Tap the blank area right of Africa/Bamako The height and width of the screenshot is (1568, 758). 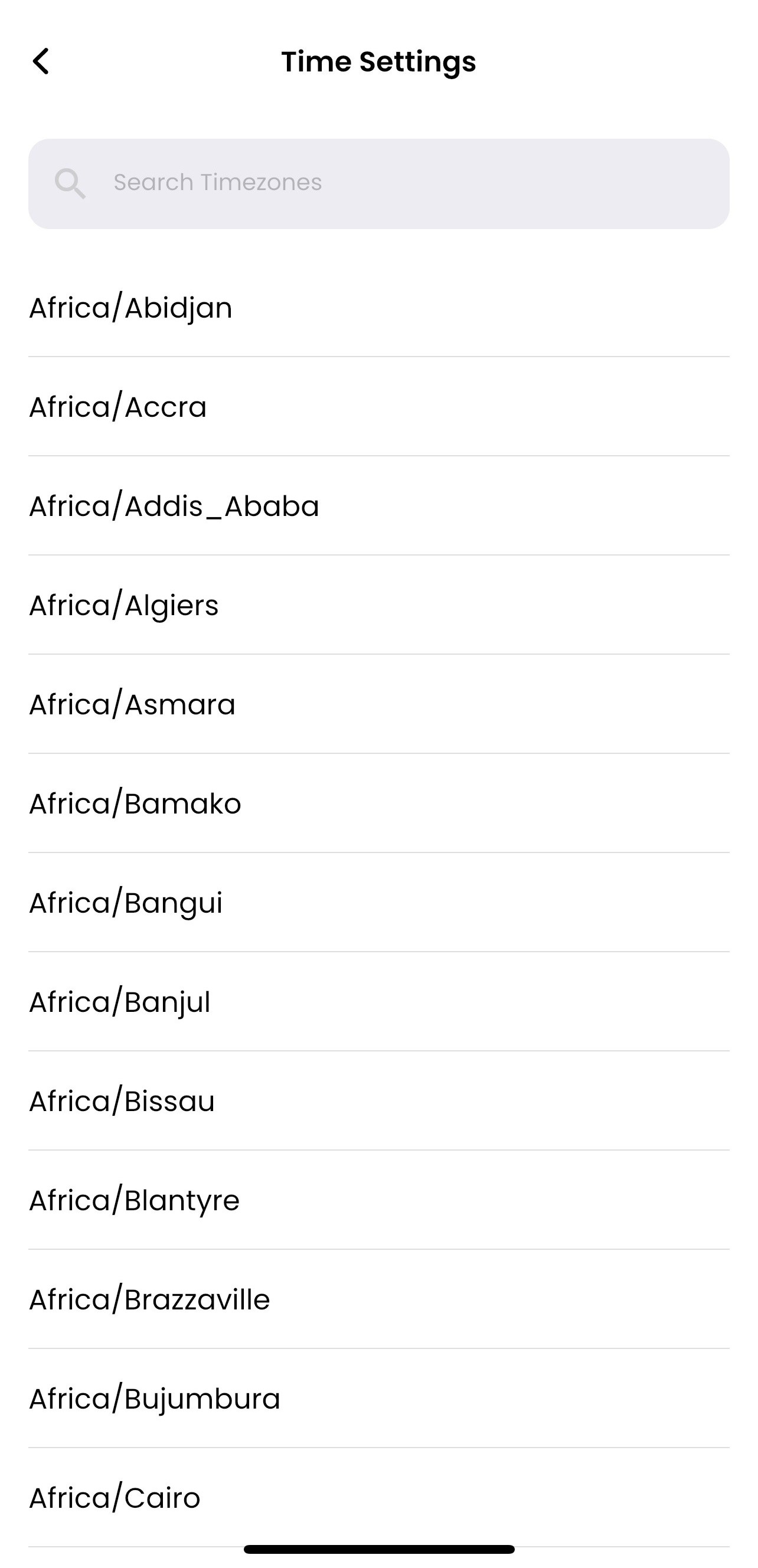(x=485, y=803)
